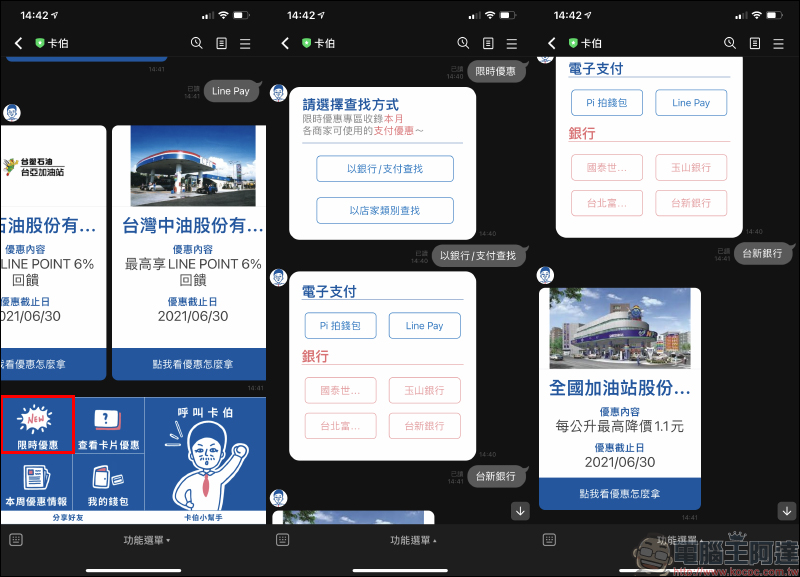Screen dimensions: 800x577
Task: Tap 我的錢包 wallet icon tile
Action: [108, 482]
